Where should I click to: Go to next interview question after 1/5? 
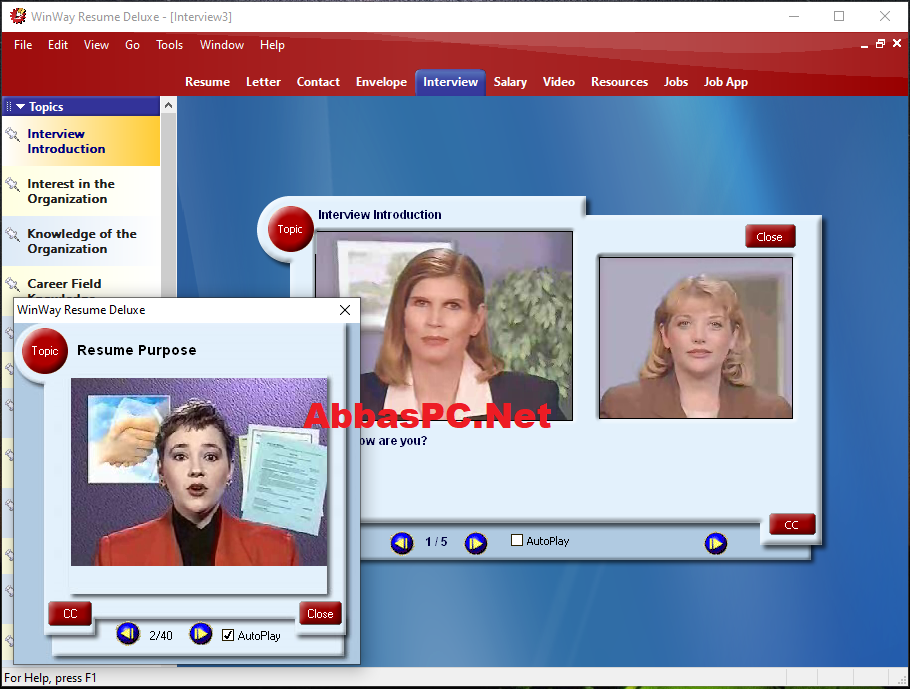coord(475,543)
